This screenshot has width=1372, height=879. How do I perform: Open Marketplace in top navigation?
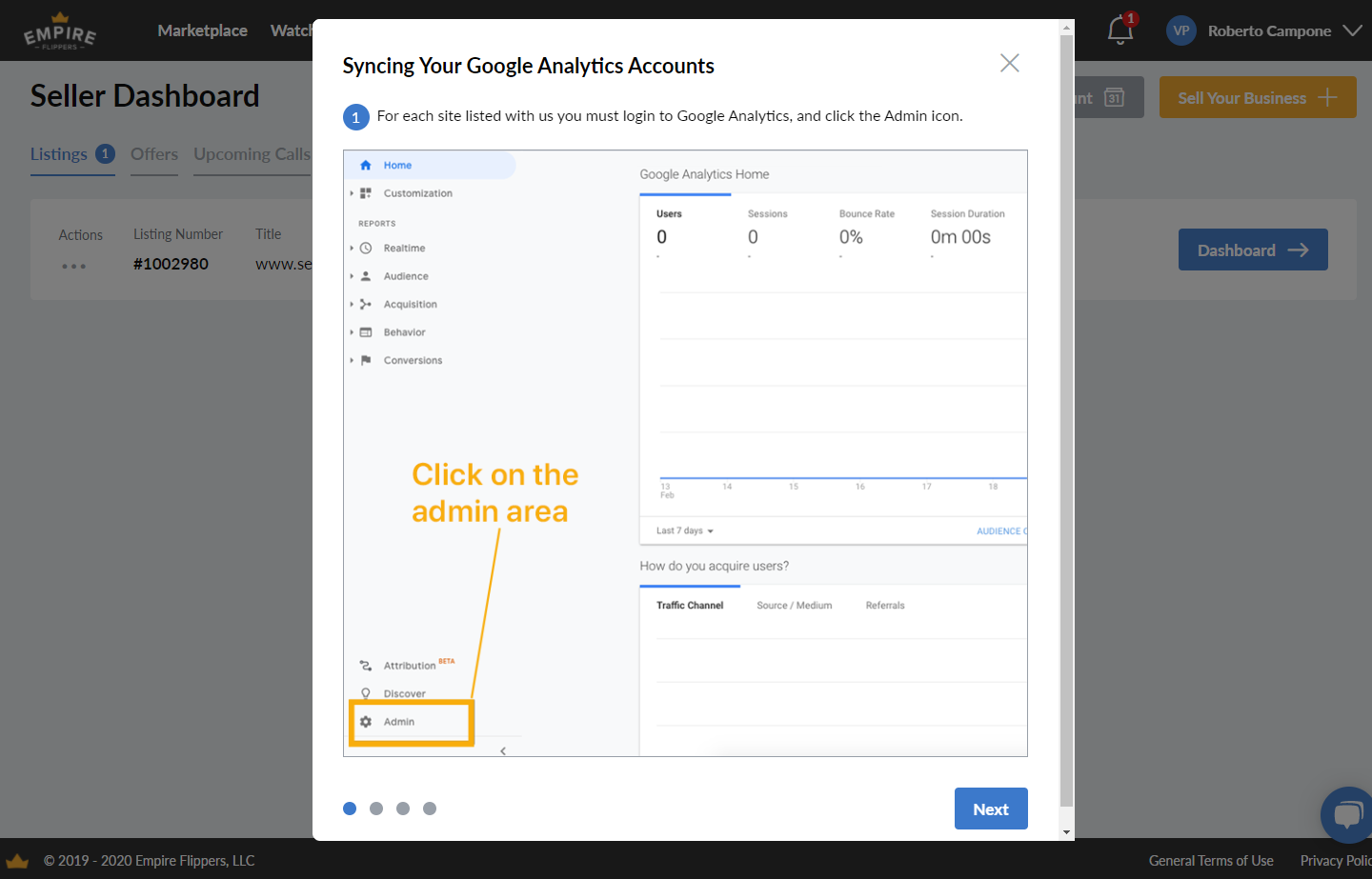[202, 30]
